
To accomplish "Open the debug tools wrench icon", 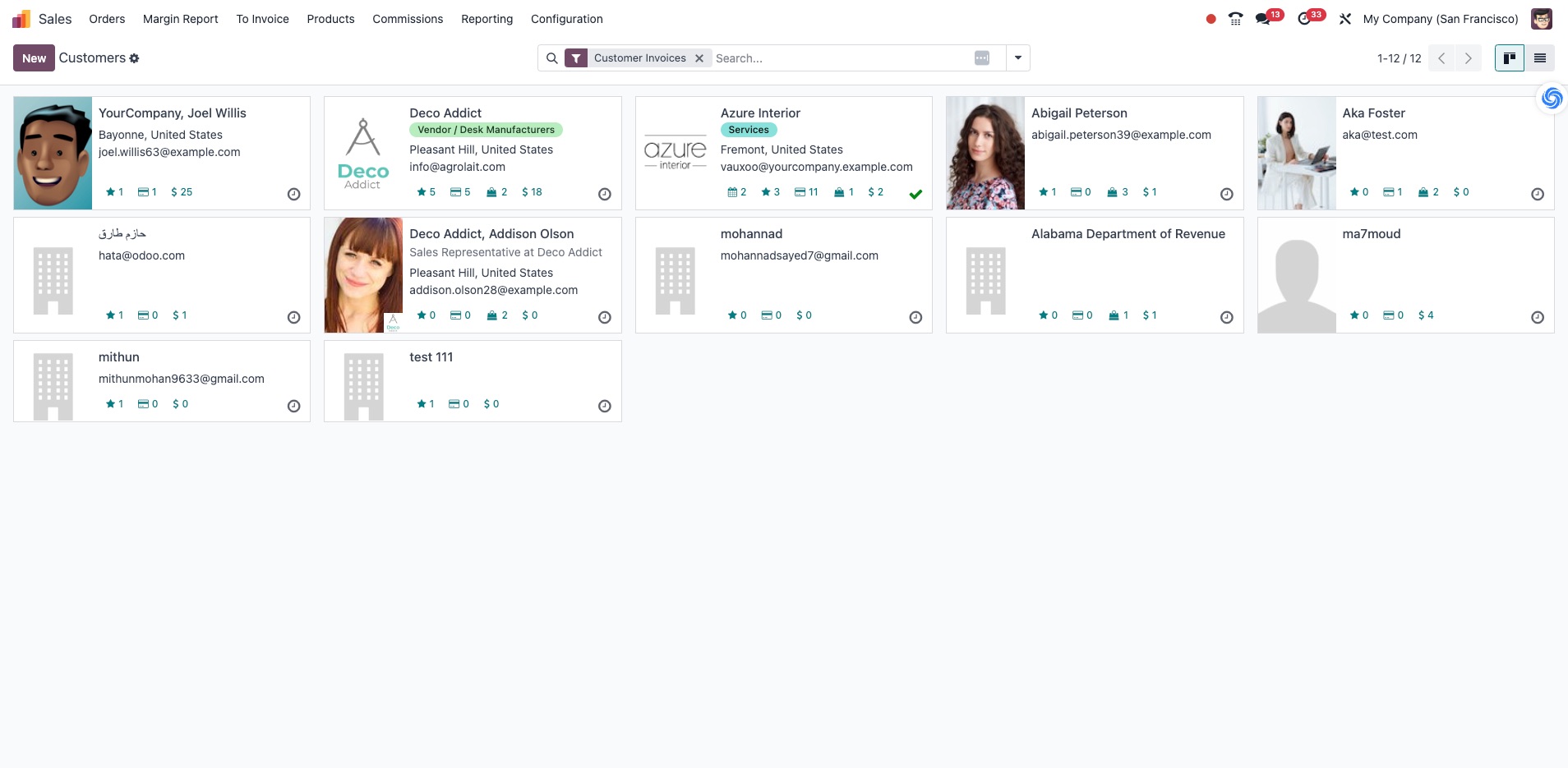I will [x=1345, y=19].
